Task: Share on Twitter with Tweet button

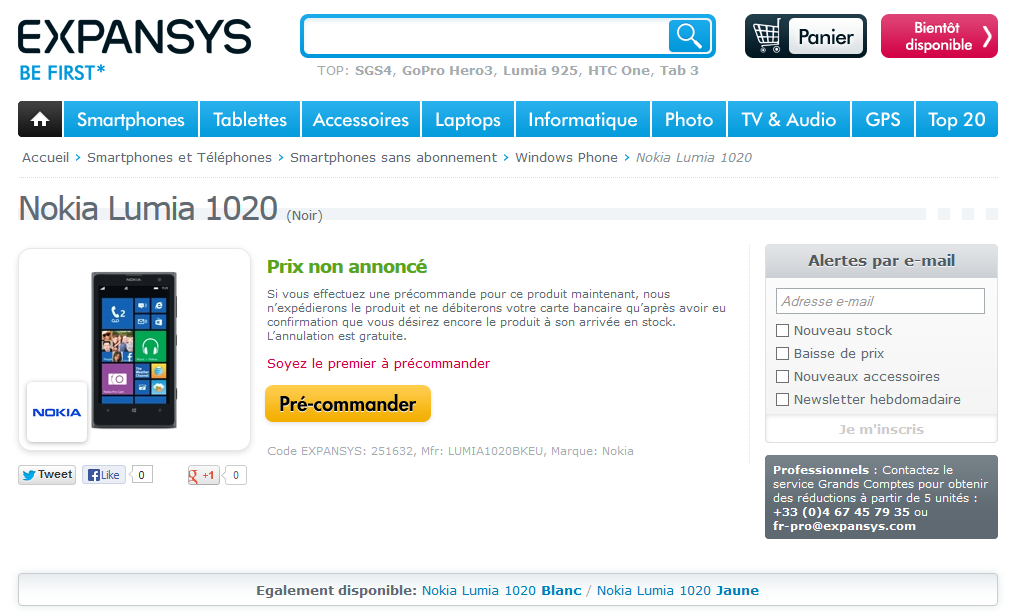Action: pyautogui.click(x=47, y=475)
